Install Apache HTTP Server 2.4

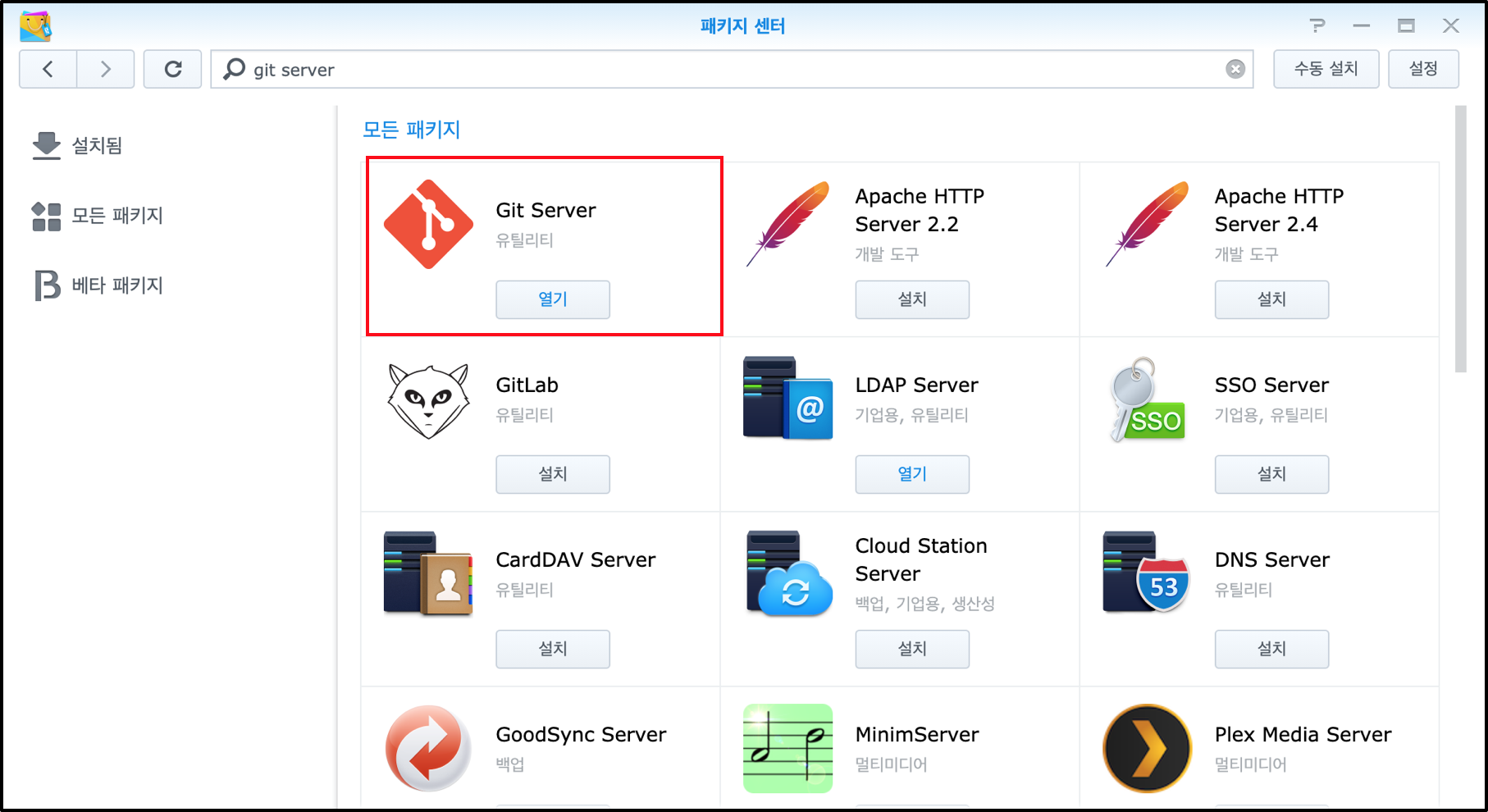[1271, 299]
